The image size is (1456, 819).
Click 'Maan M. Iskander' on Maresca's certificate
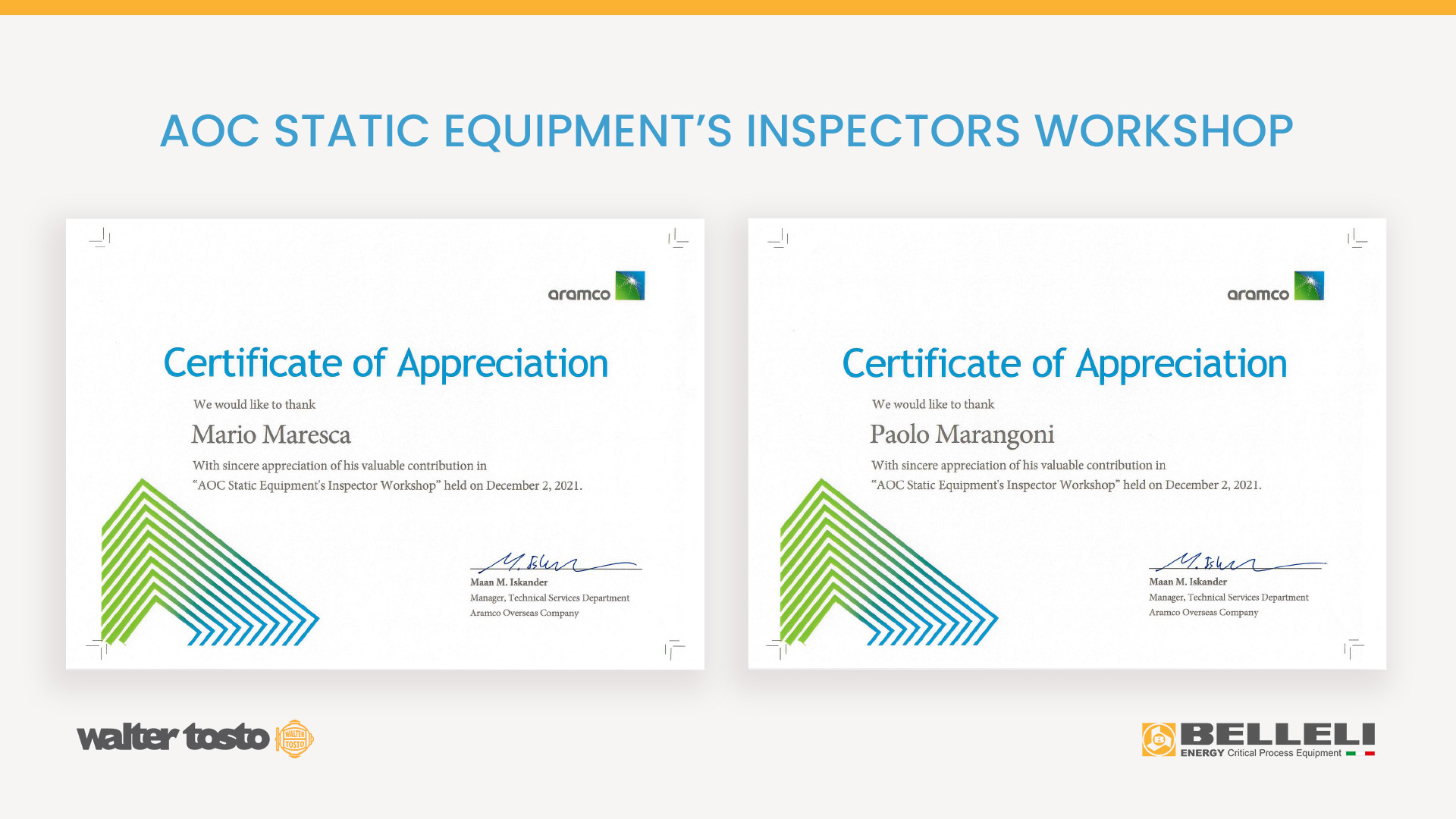[509, 582]
